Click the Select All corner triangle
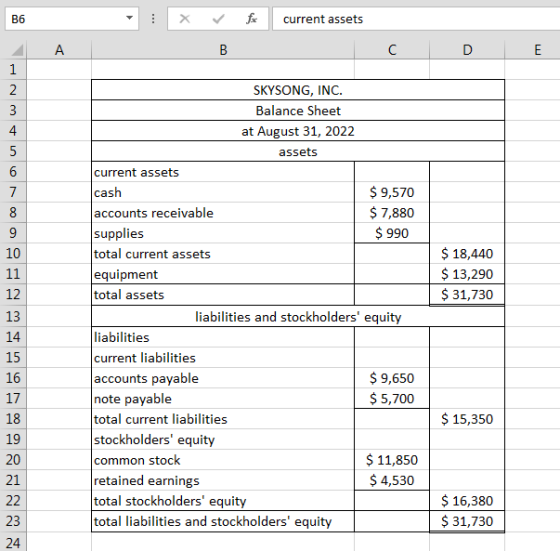The image size is (560, 551). point(17,50)
